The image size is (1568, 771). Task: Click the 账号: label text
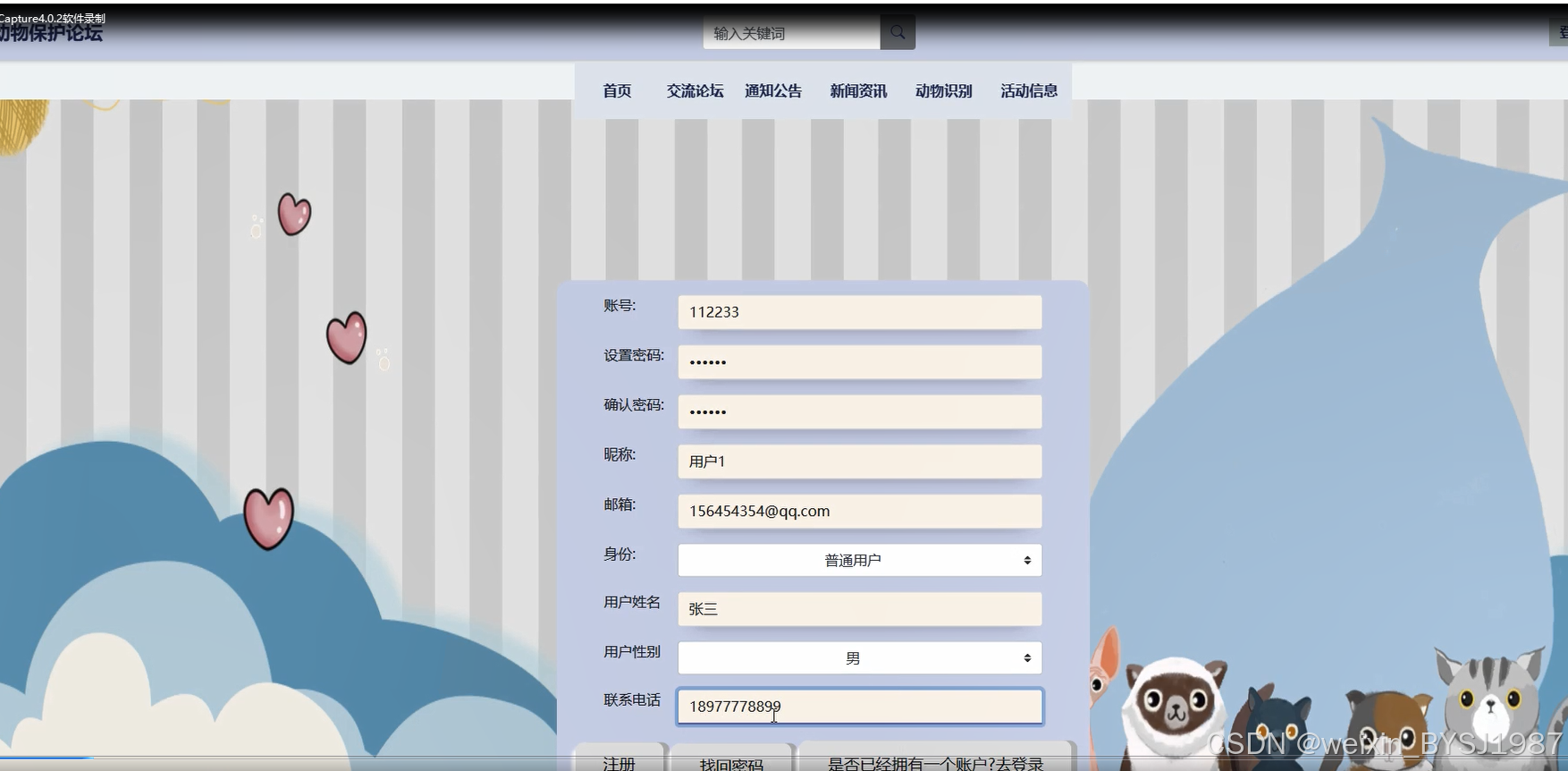pos(620,306)
